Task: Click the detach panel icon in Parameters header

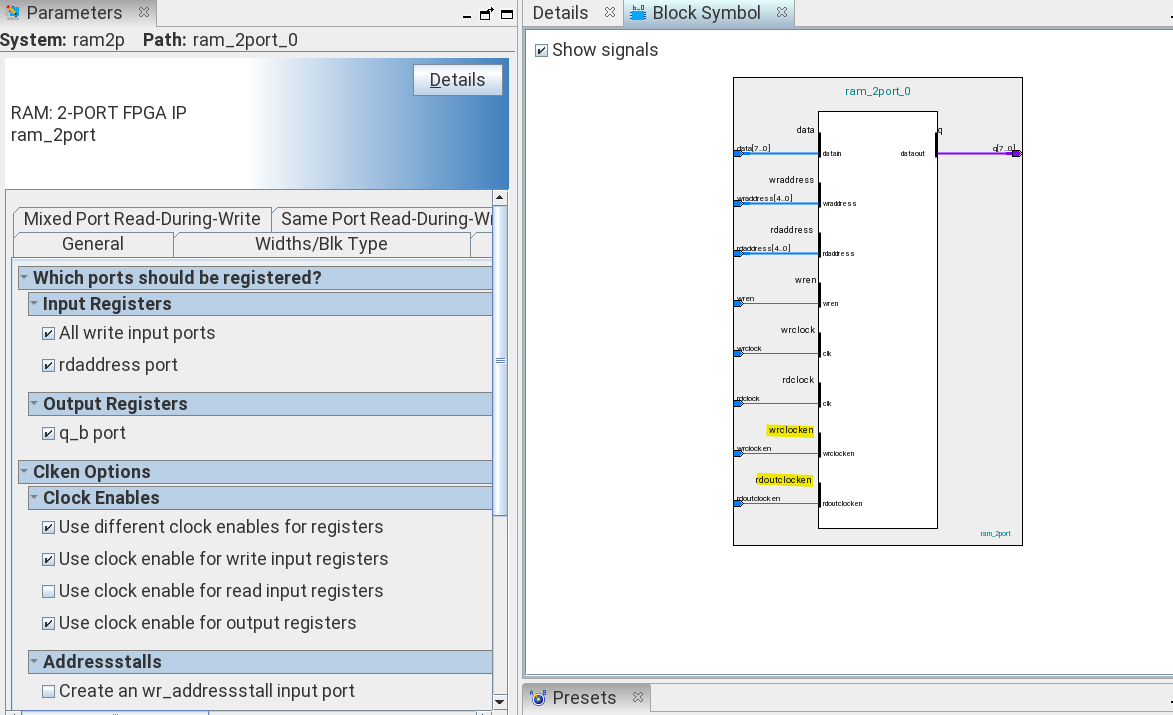Action: [487, 14]
